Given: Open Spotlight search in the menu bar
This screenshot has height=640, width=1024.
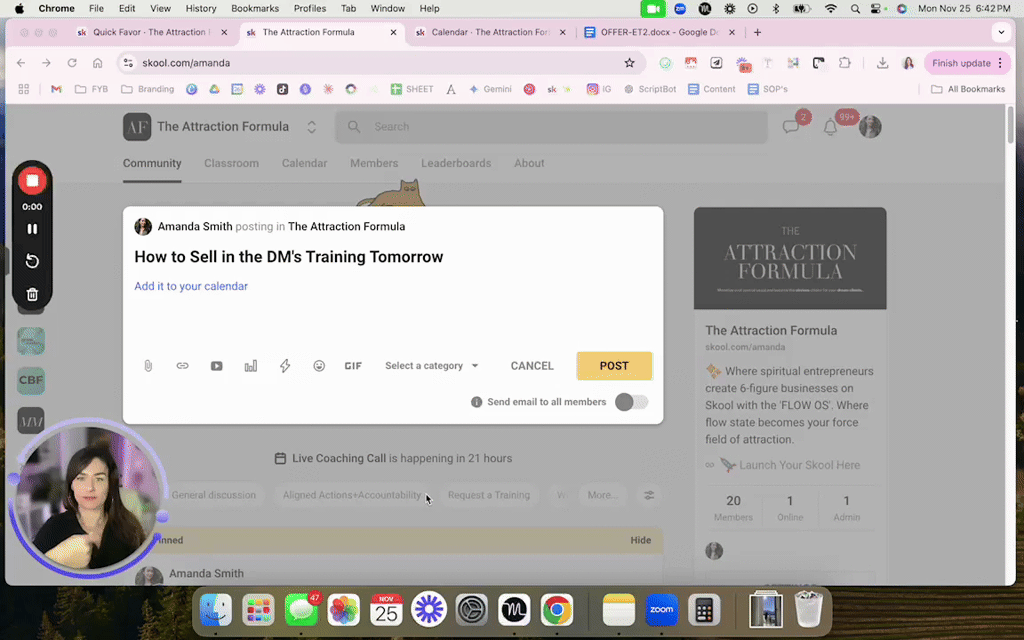Looking at the screenshot, I should point(855,8).
